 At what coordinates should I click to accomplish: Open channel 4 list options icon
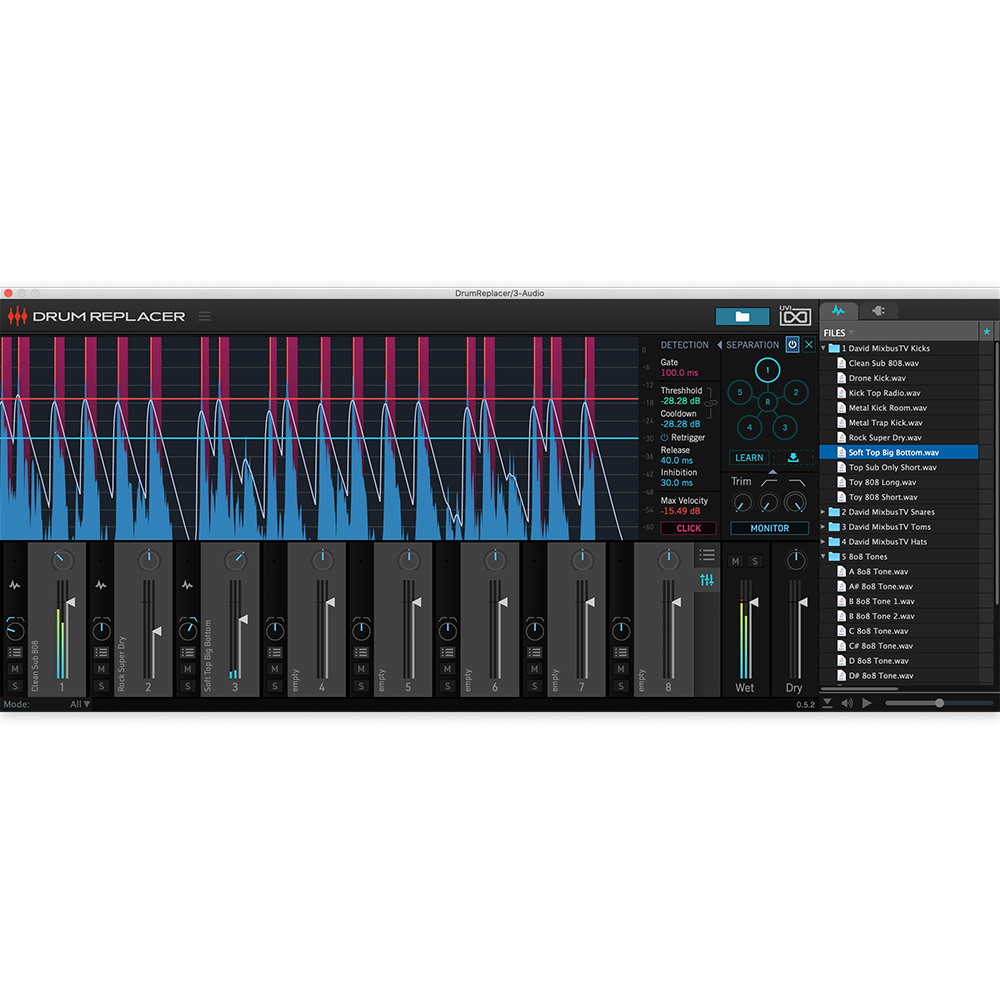274,652
